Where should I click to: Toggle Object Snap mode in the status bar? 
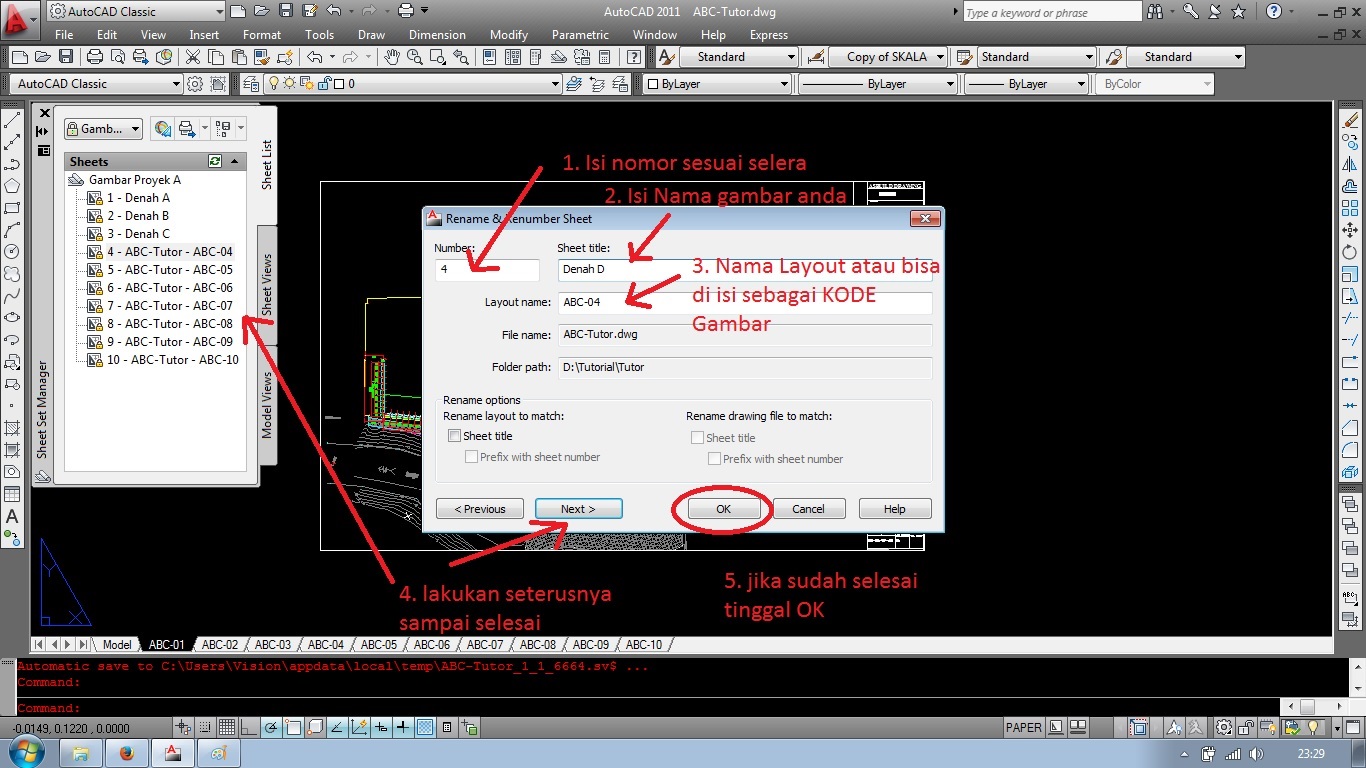[293, 727]
